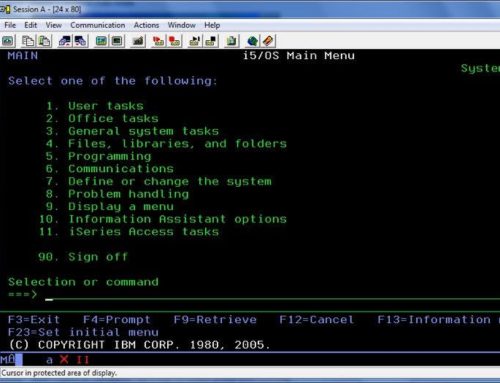This screenshot has height=383, width=500.
Task: Click the 'Select one of the following:' text
Action: pos(113,81)
